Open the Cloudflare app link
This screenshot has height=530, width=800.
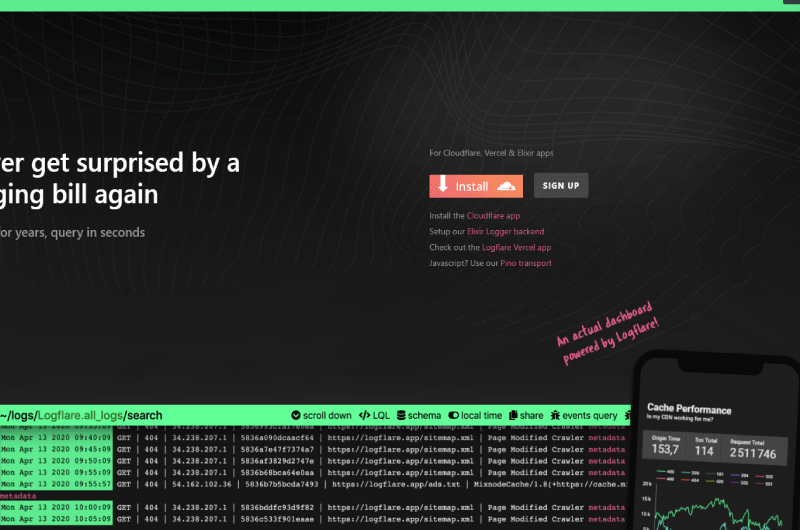click(x=493, y=216)
